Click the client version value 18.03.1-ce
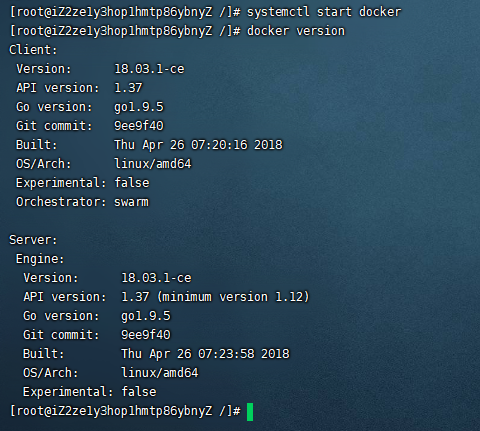 tap(149, 69)
